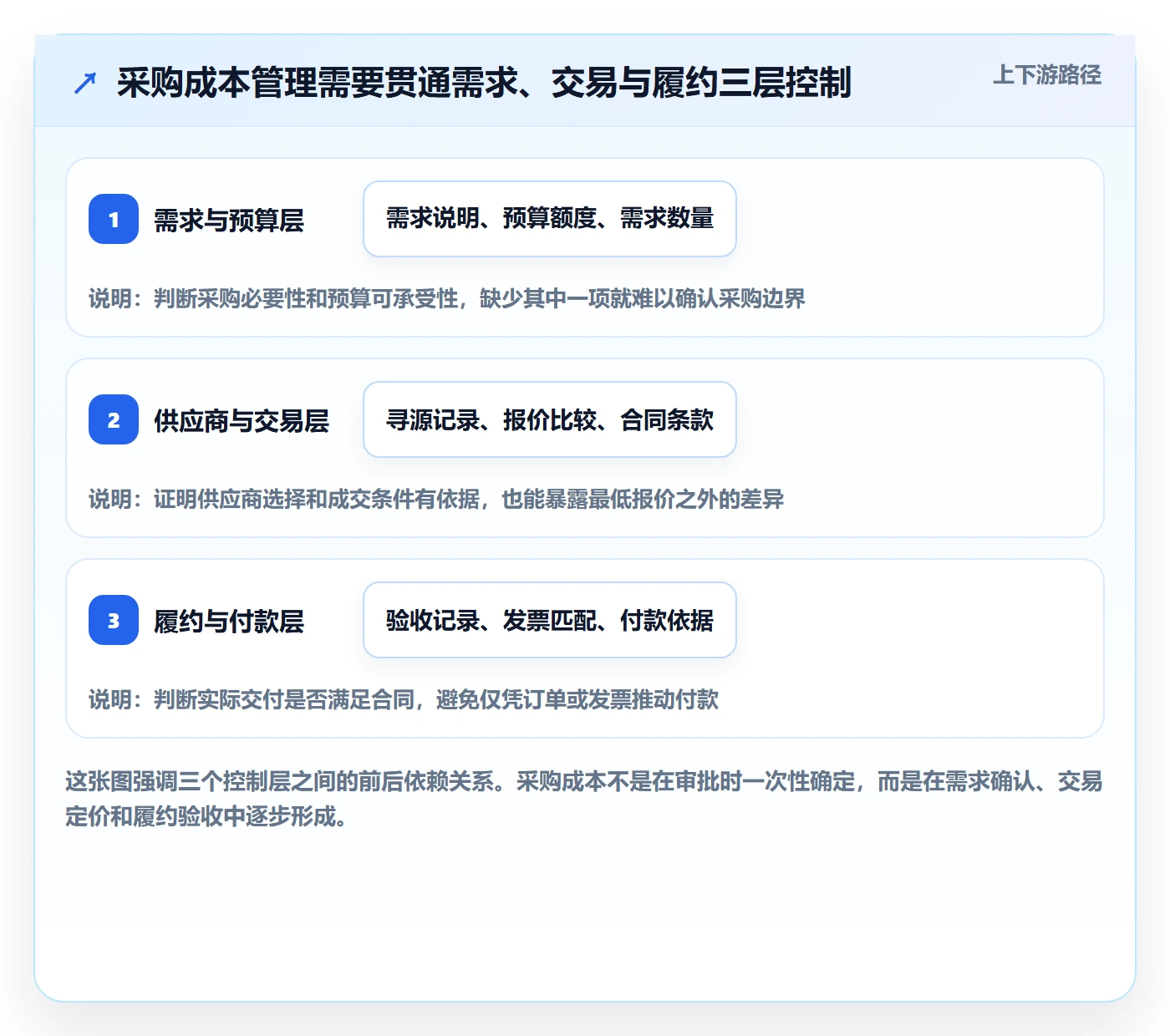Click the note starting 说明：判断实际交付
Screen dimensions: 1170x1036
[x=404, y=699]
